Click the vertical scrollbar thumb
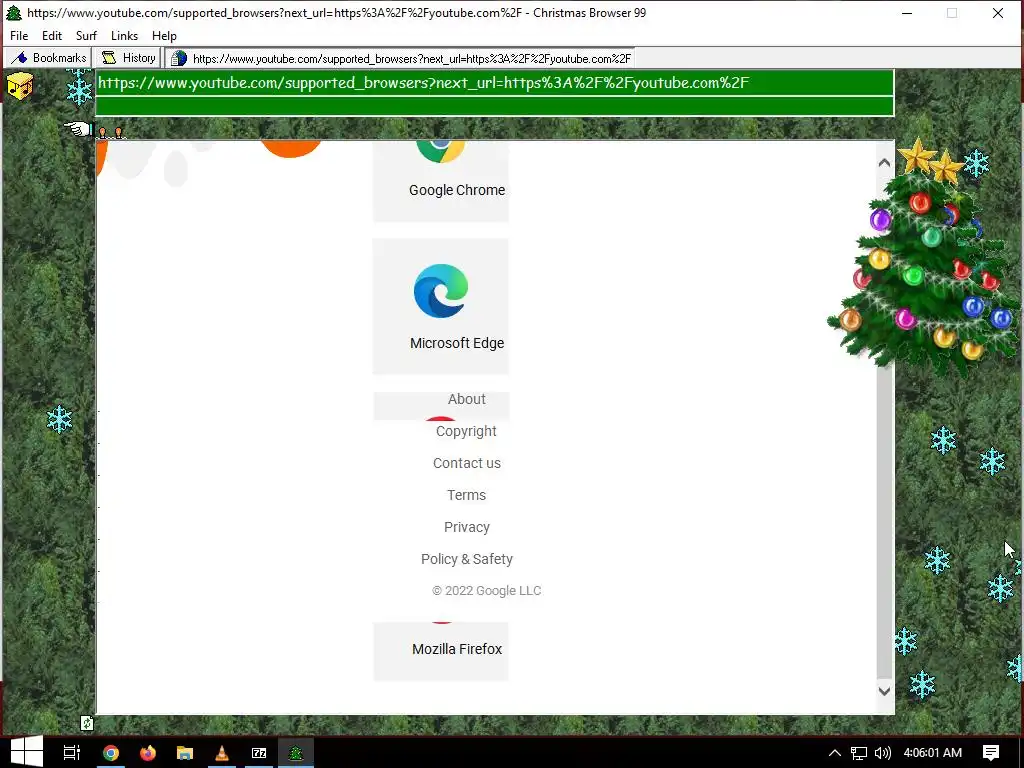 [884, 522]
